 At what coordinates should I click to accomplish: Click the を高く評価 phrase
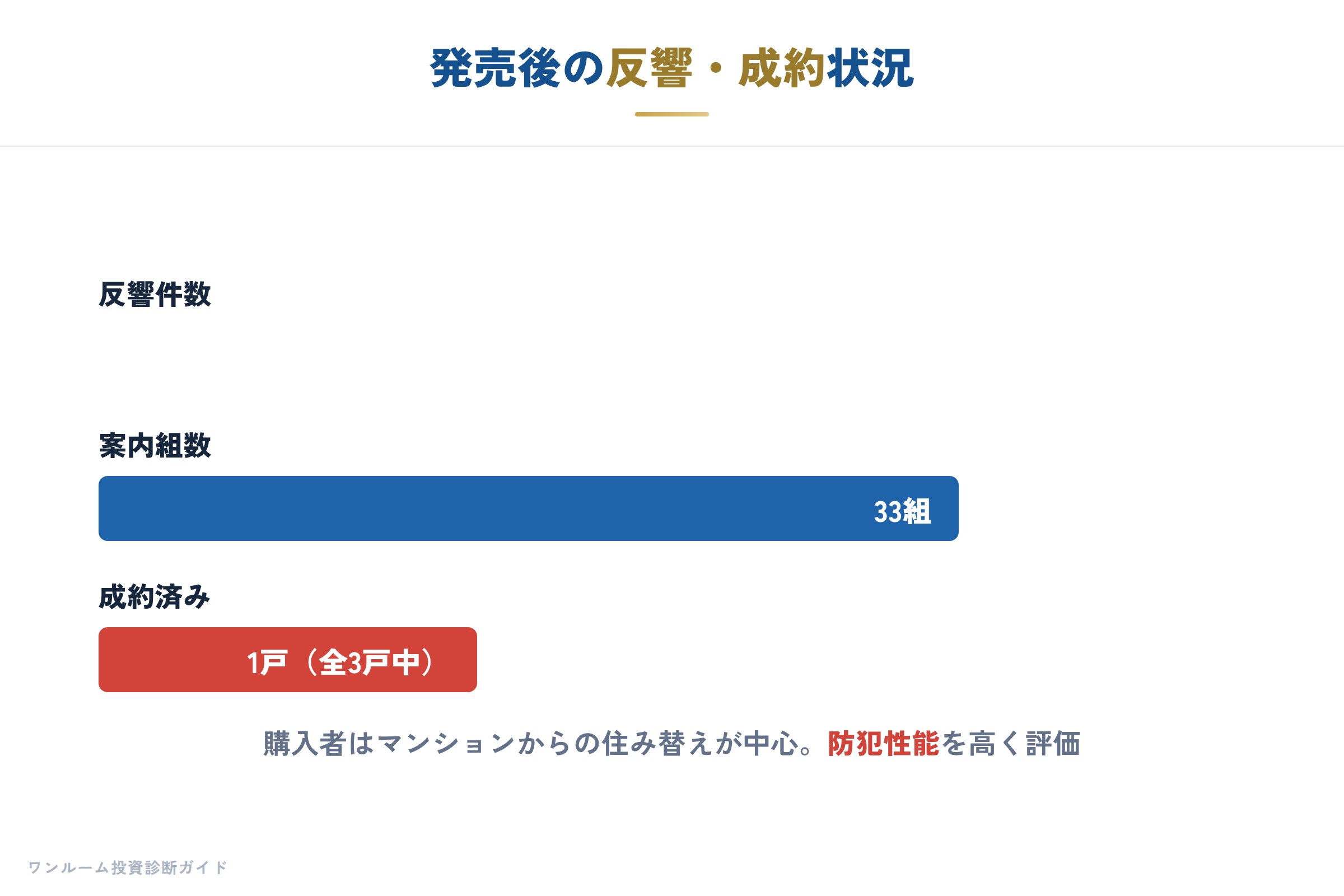point(1010,744)
